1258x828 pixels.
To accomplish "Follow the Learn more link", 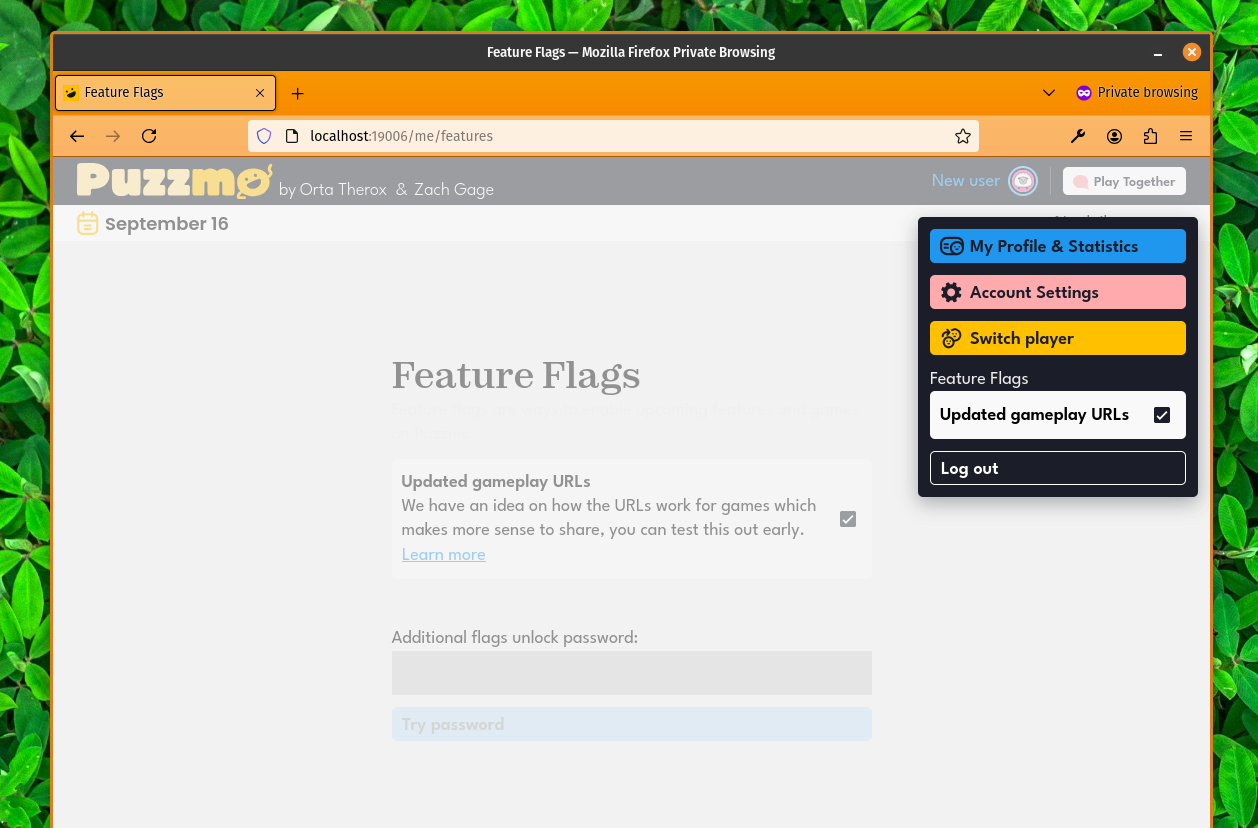I will tap(443, 554).
